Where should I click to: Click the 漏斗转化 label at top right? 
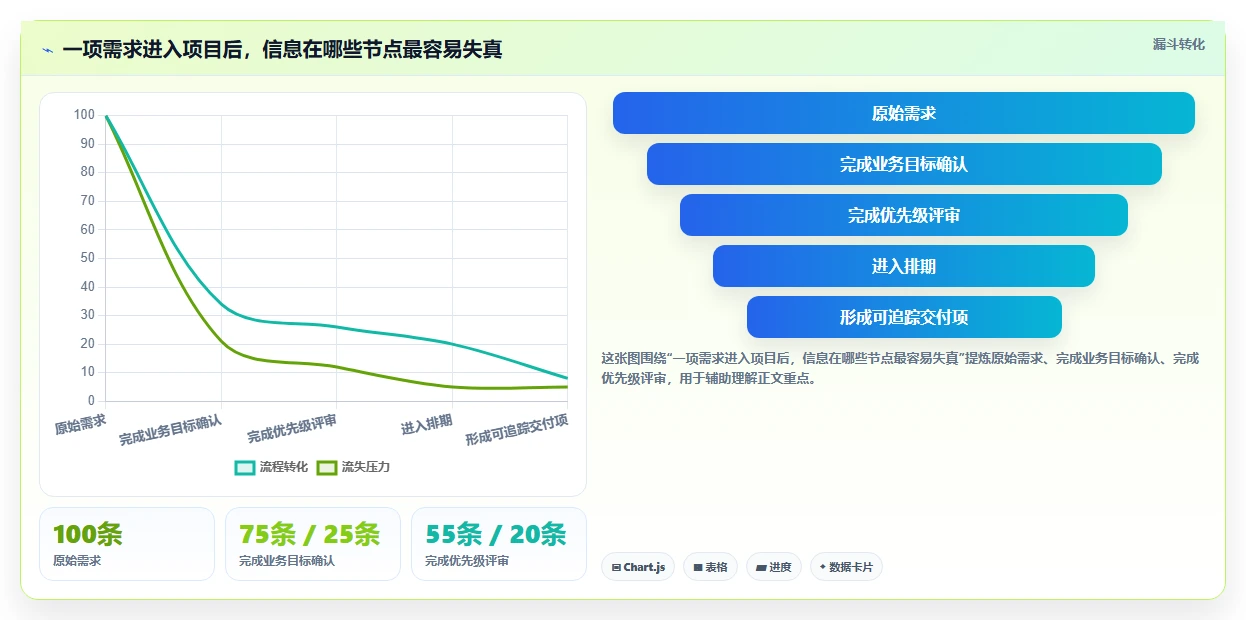(x=1179, y=44)
